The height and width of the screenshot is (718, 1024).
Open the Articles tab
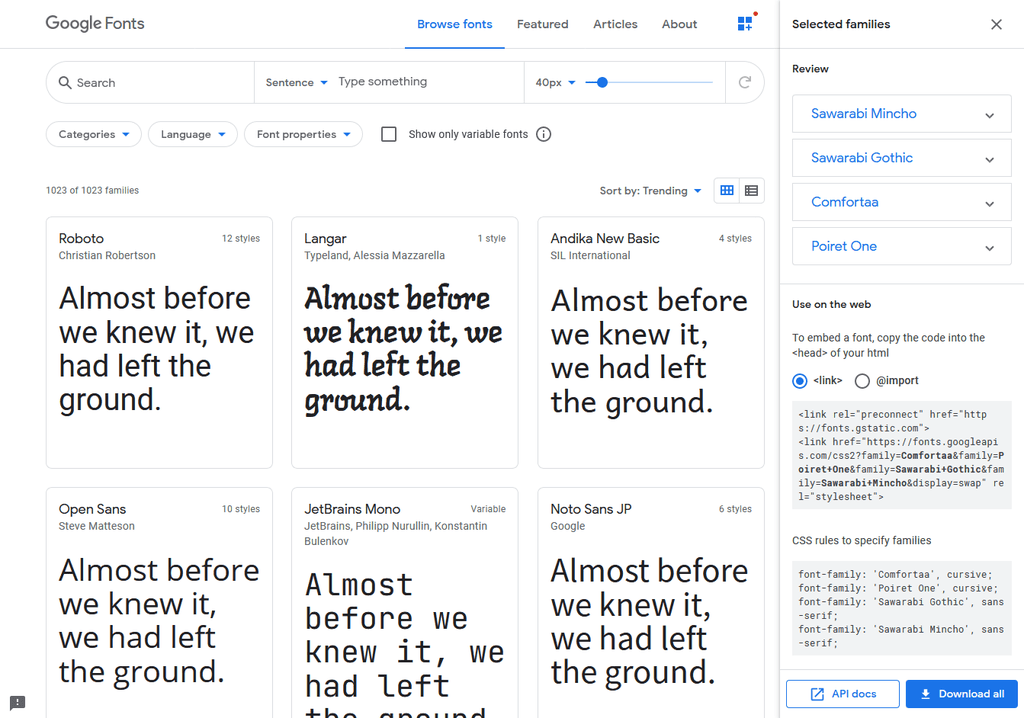click(x=615, y=24)
